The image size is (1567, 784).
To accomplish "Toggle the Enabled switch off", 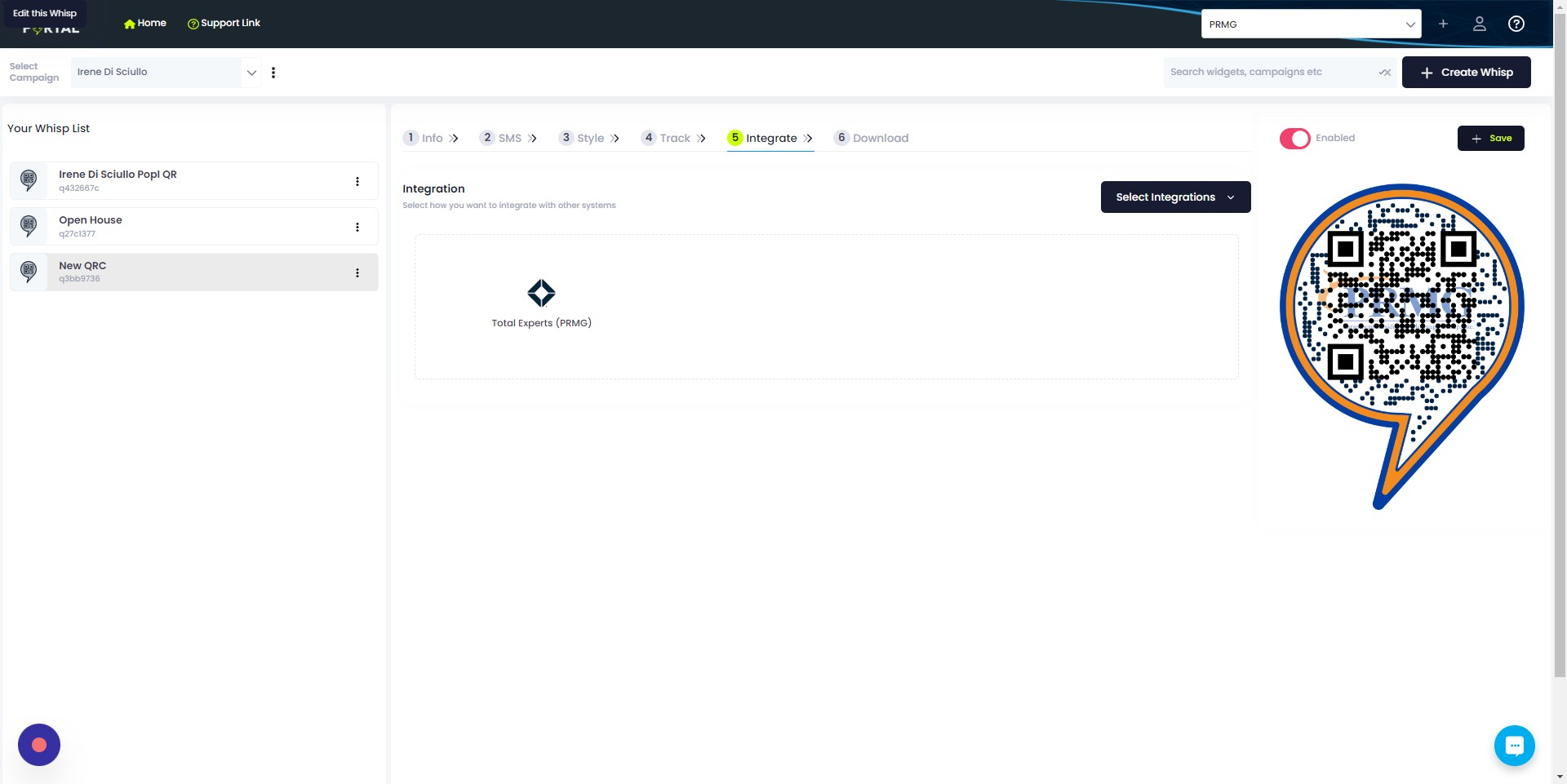I will click(x=1294, y=139).
